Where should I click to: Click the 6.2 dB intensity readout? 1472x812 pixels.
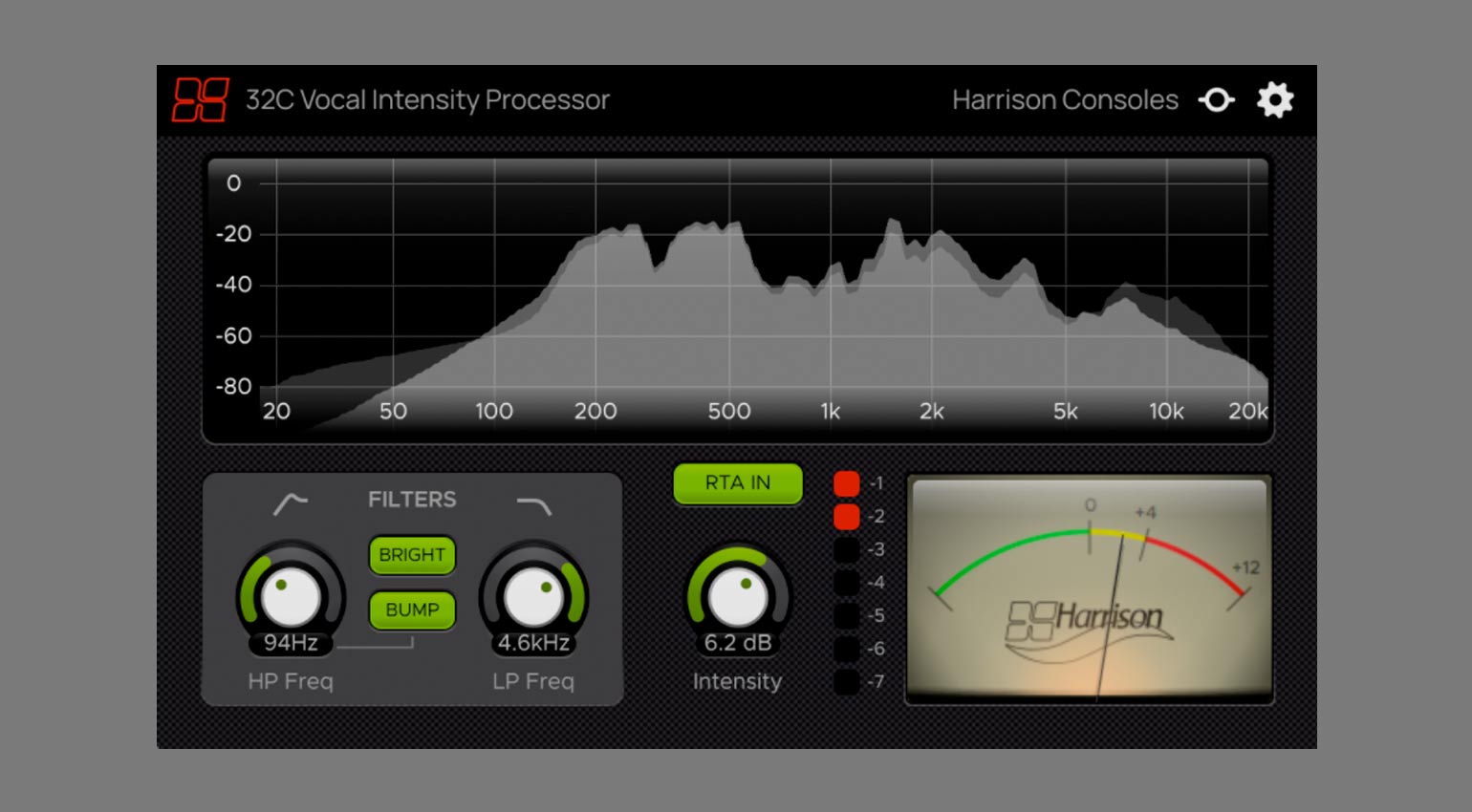click(737, 645)
